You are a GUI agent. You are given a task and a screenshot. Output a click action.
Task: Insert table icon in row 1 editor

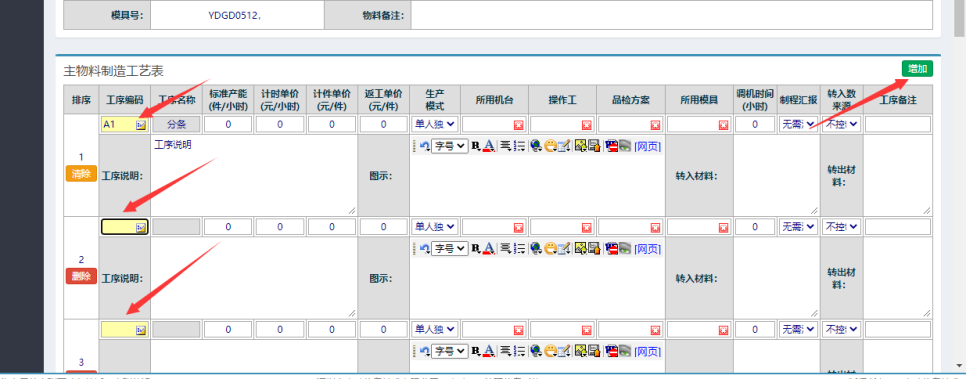point(564,146)
